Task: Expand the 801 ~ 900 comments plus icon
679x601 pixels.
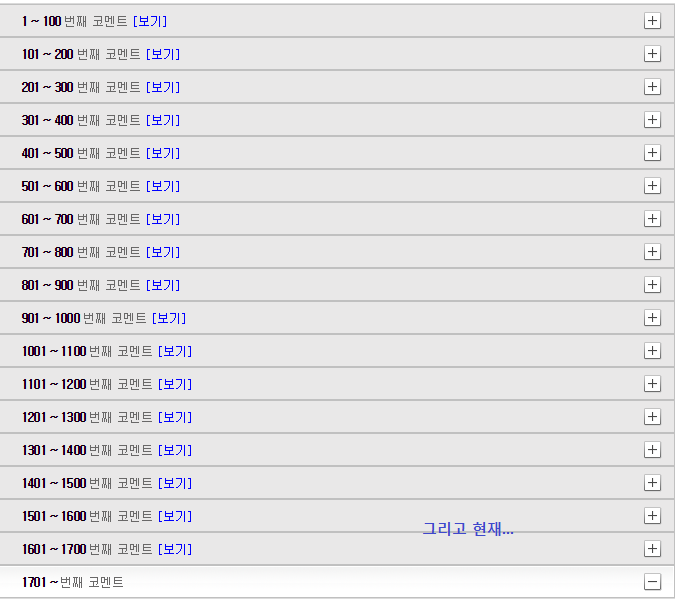Action: (x=652, y=284)
